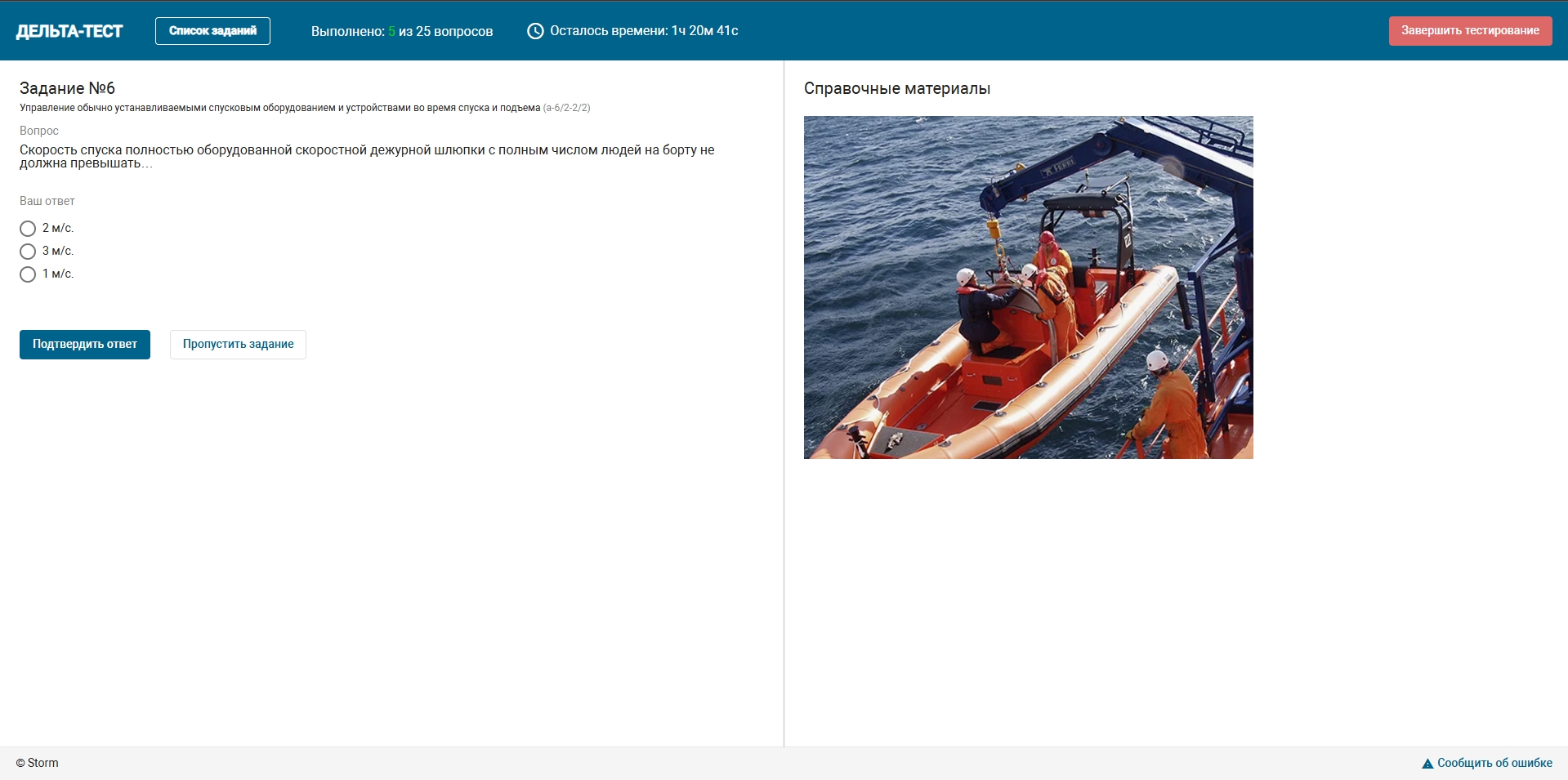Click the Задание №6 heading
The height and width of the screenshot is (780, 1568).
point(67,88)
